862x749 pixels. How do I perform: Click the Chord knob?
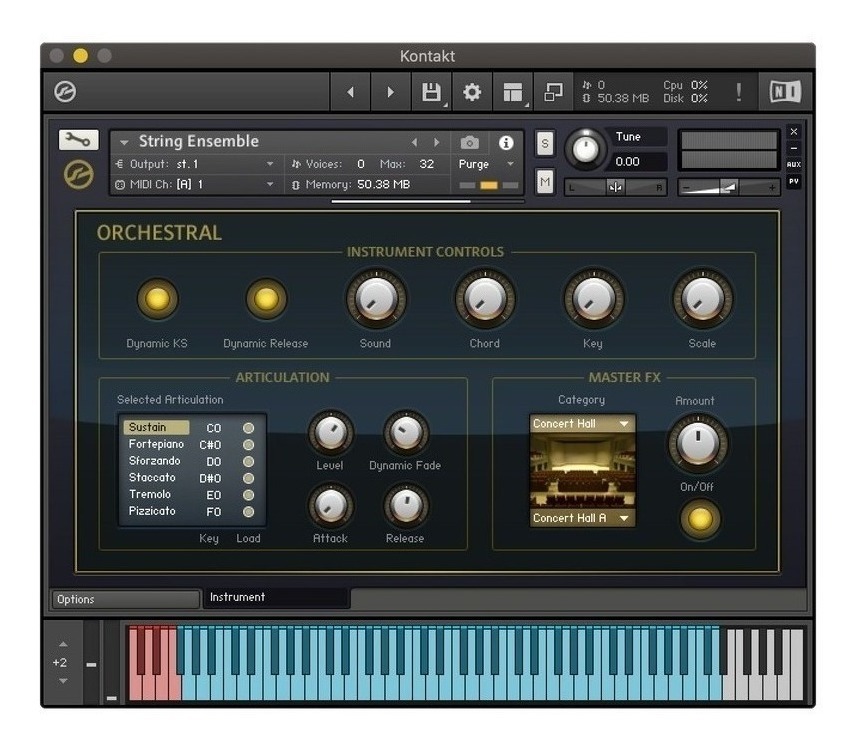485,299
